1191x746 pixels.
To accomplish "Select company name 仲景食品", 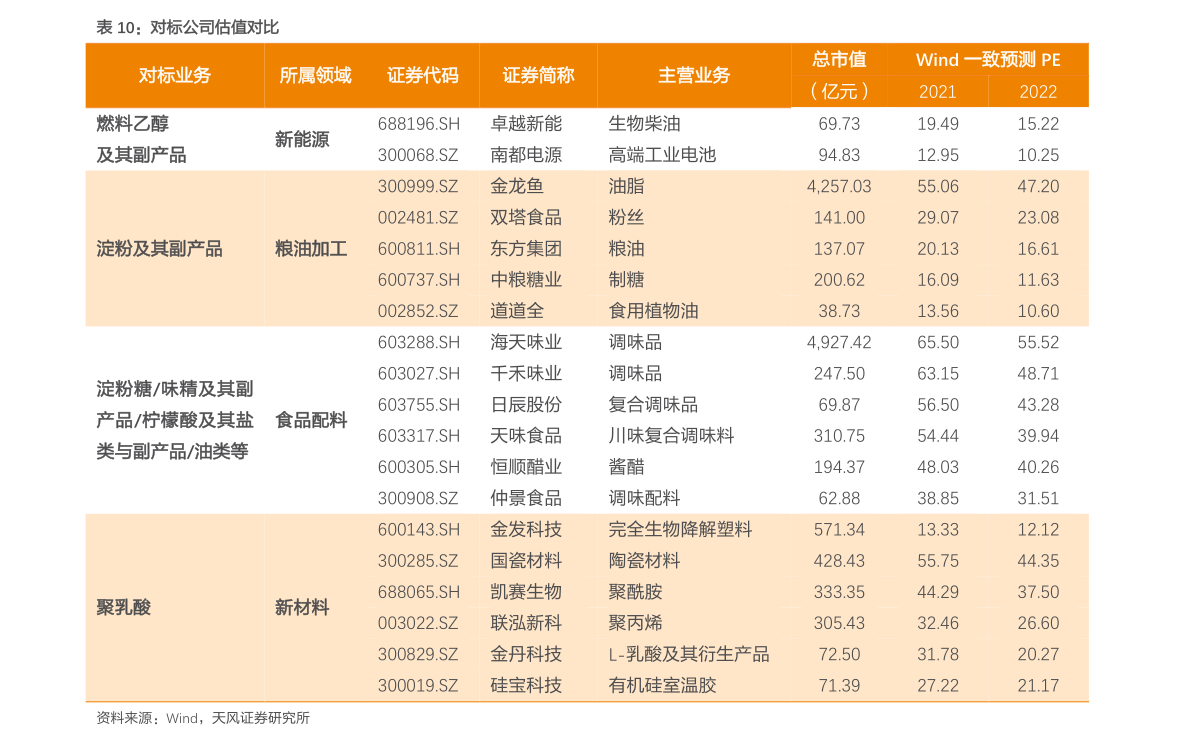I will point(526,498).
